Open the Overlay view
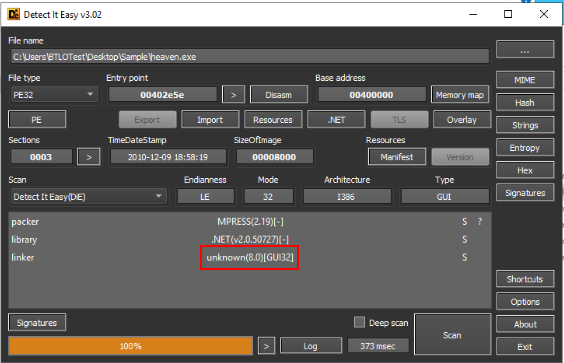 coord(462,119)
